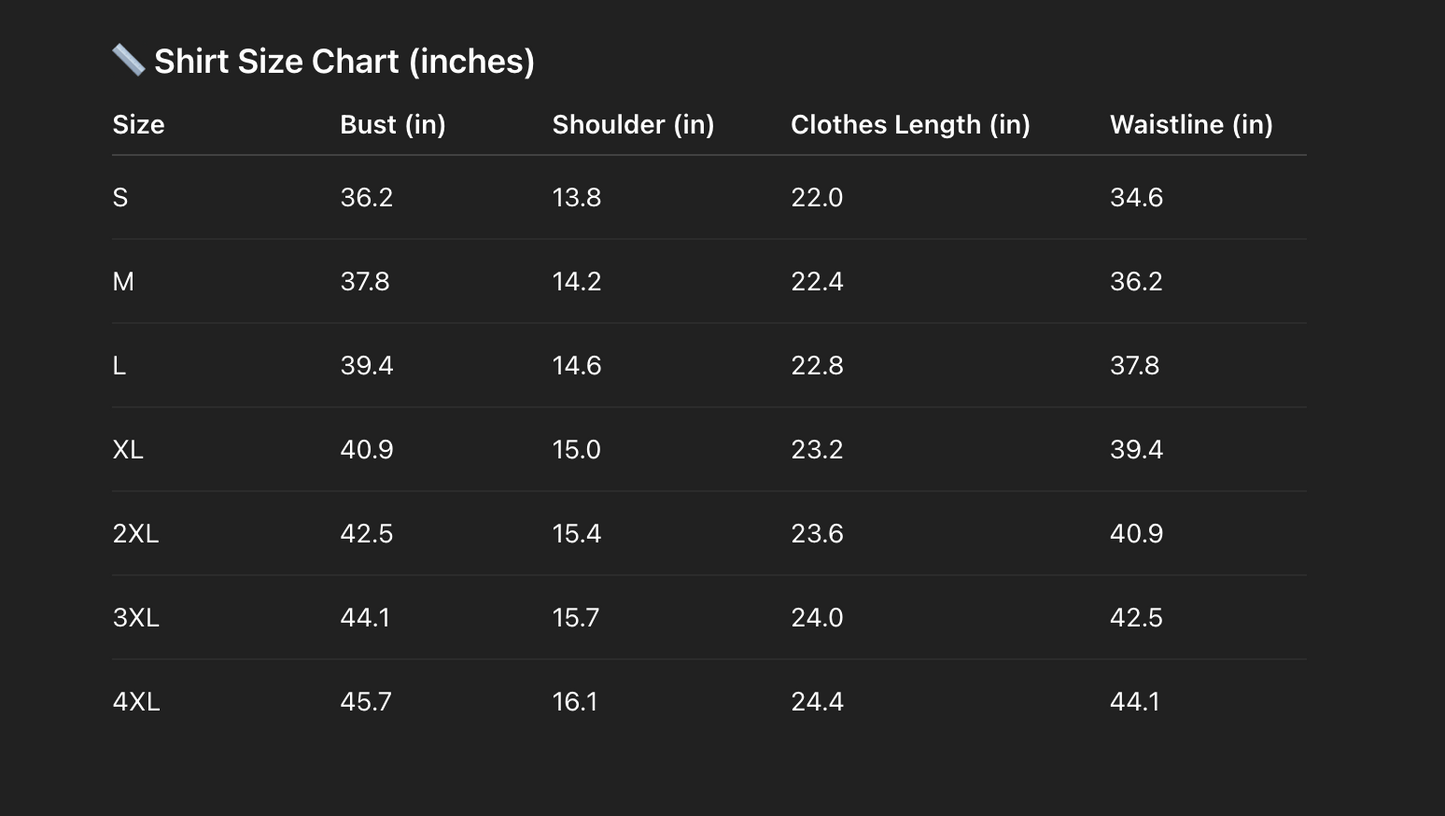This screenshot has width=1445, height=816.
Task: Select the Size column header
Action: click(x=138, y=125)
